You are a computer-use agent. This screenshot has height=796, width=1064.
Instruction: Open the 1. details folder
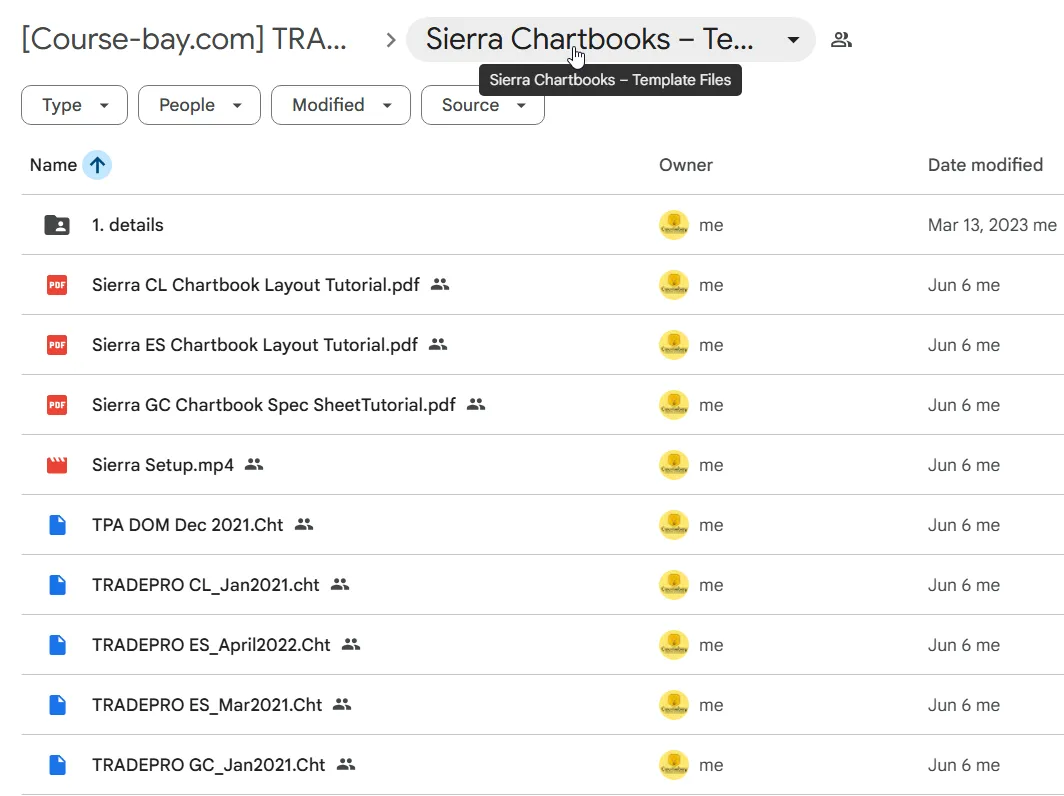[128, 225]
